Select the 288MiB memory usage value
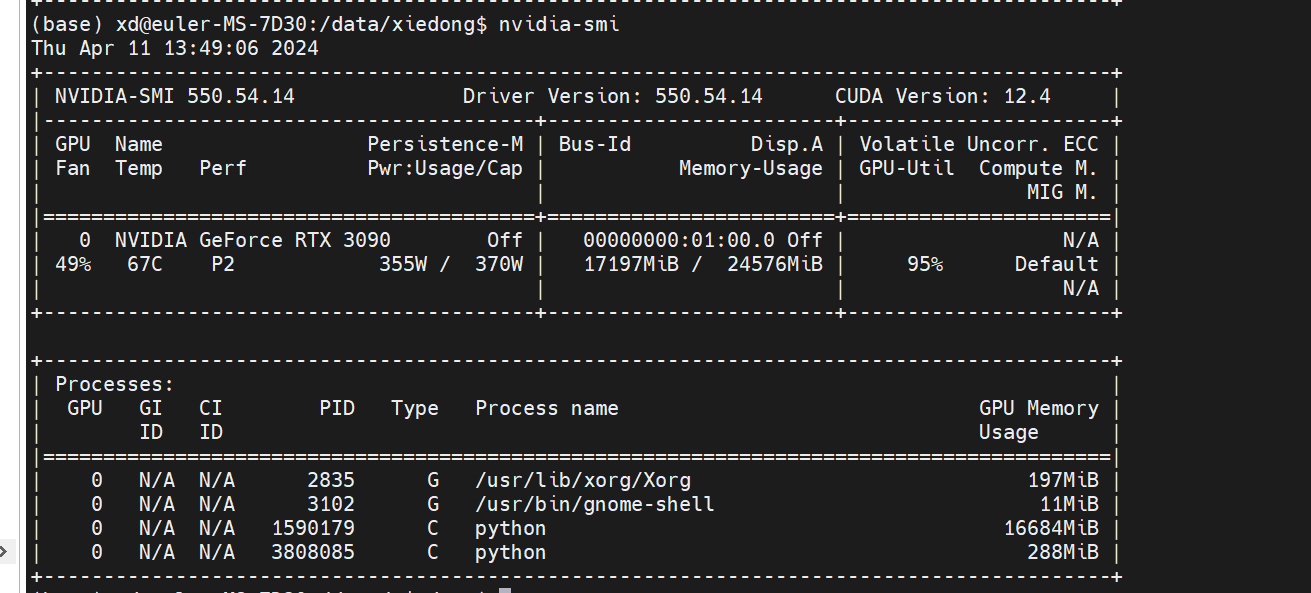 (x=1063, y=552)
